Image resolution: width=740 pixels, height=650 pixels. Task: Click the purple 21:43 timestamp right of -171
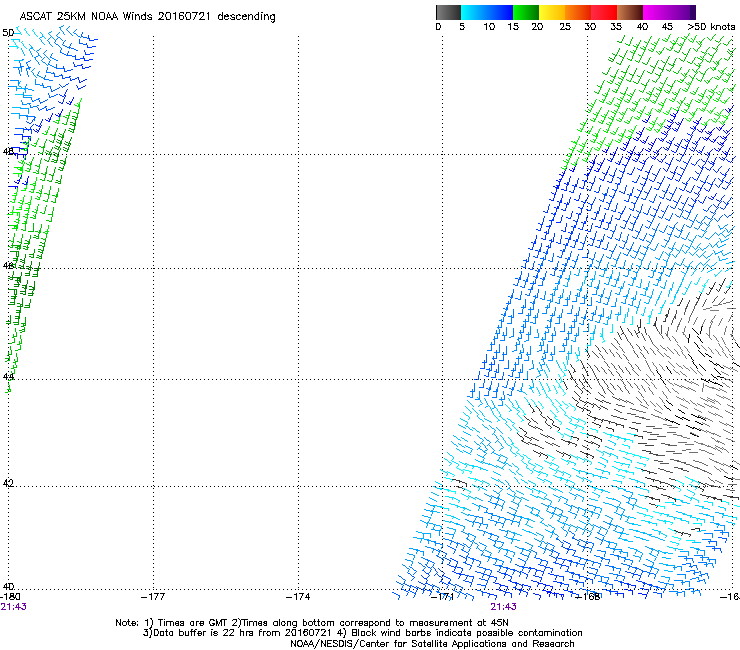click(x=503, y=607)
